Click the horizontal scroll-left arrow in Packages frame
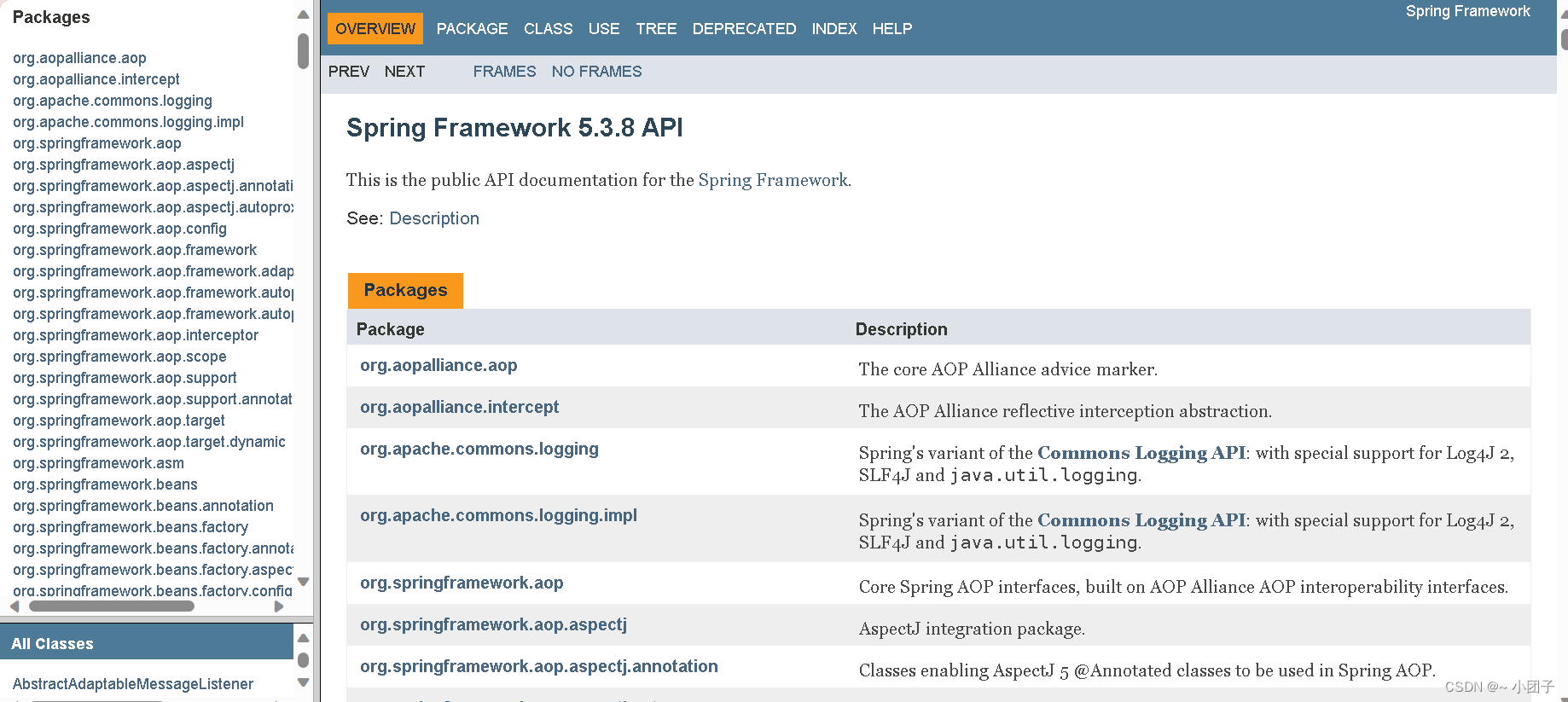The image size is (1568, 702). (x=15, y=606)
